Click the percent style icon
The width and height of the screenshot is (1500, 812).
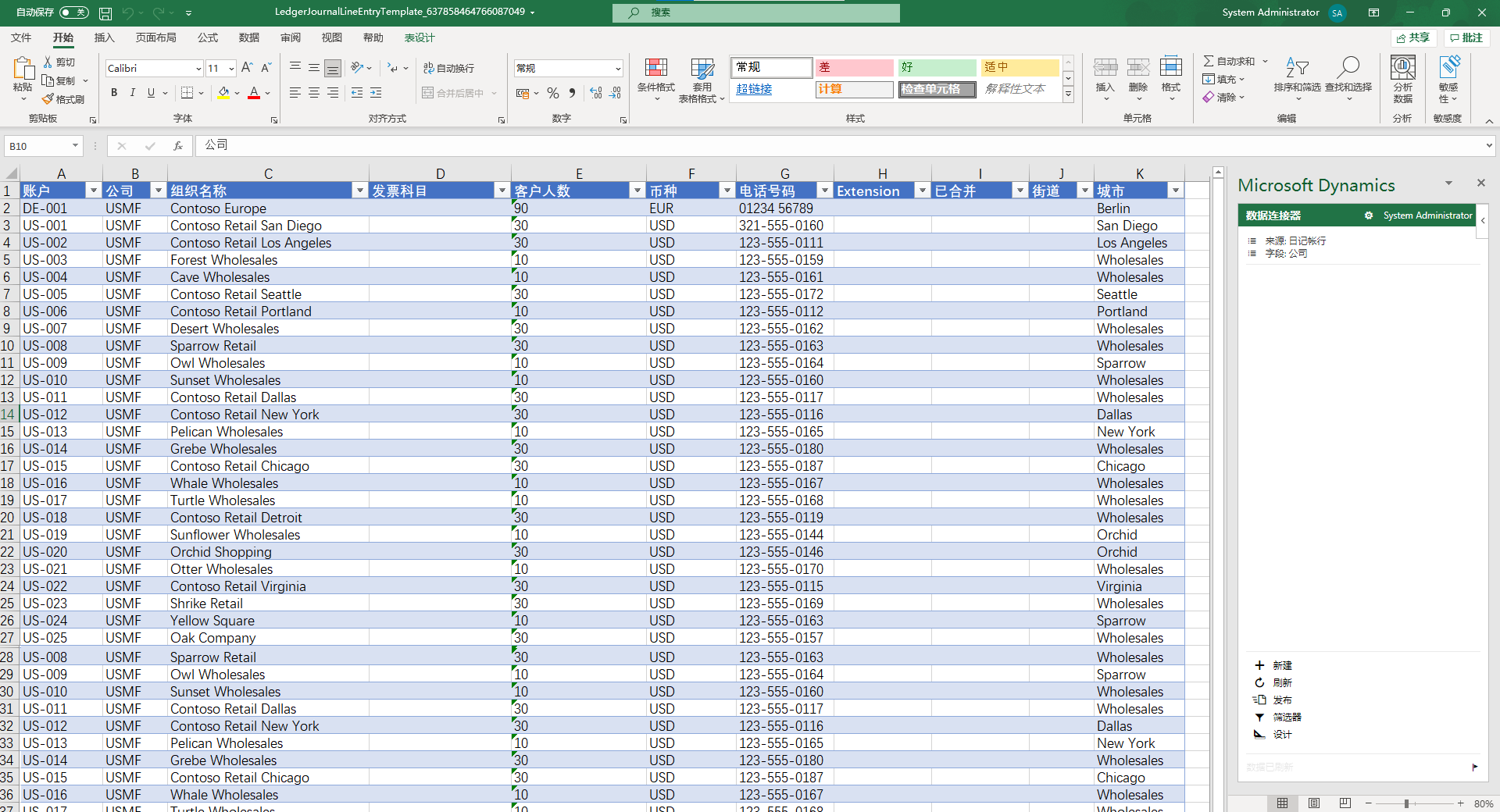tap(553, 93)
